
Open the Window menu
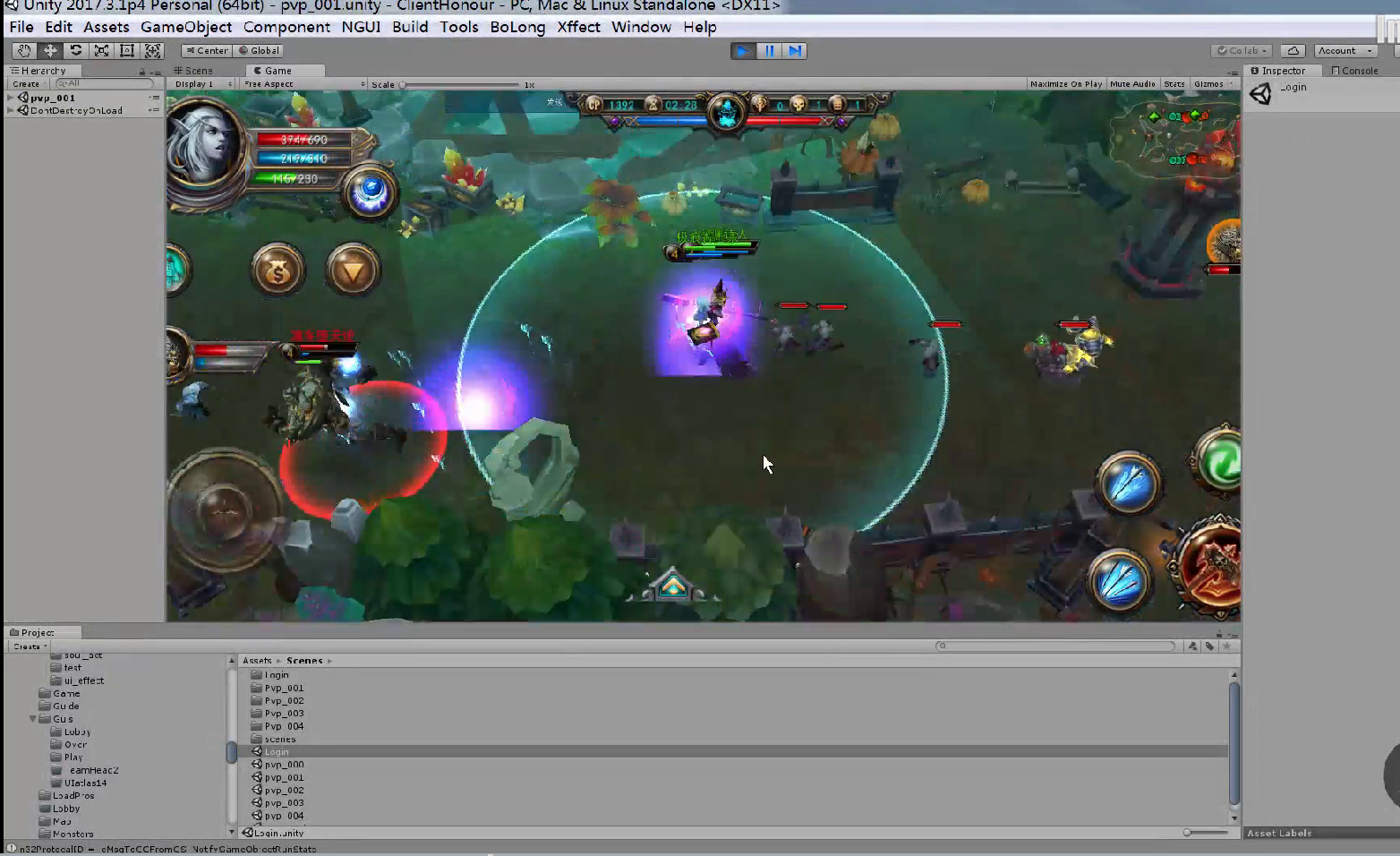coord(641,27)
